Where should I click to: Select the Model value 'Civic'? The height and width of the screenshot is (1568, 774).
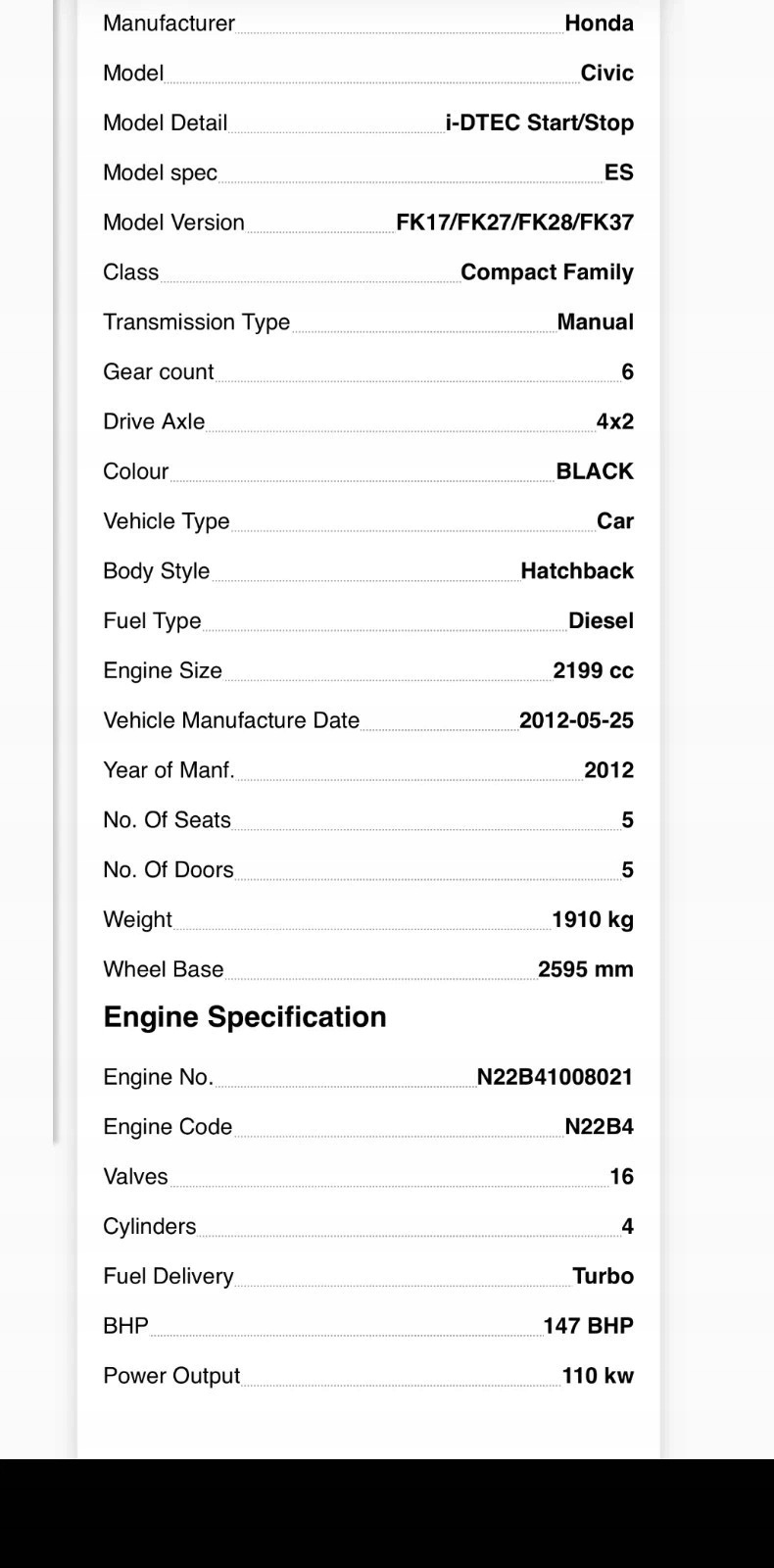click(606, 73)
